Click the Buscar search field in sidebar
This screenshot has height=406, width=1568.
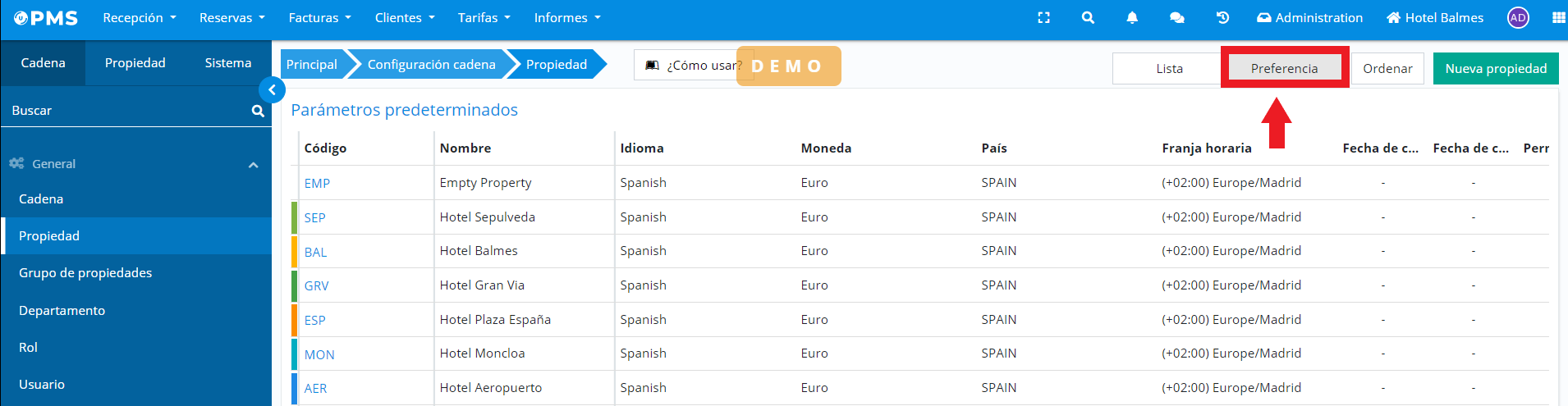[x=123, y=111]
